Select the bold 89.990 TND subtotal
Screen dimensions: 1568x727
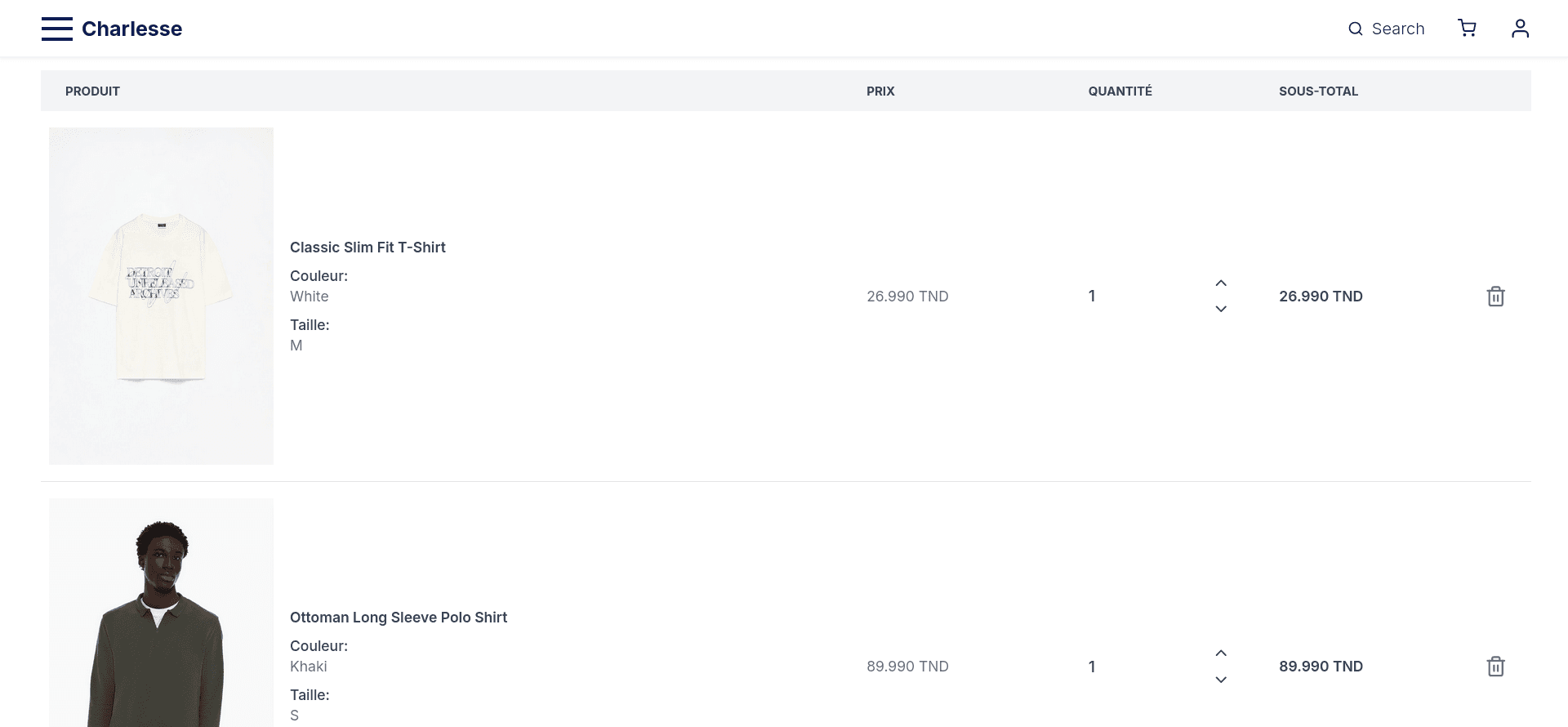(x=1321, y=667)
